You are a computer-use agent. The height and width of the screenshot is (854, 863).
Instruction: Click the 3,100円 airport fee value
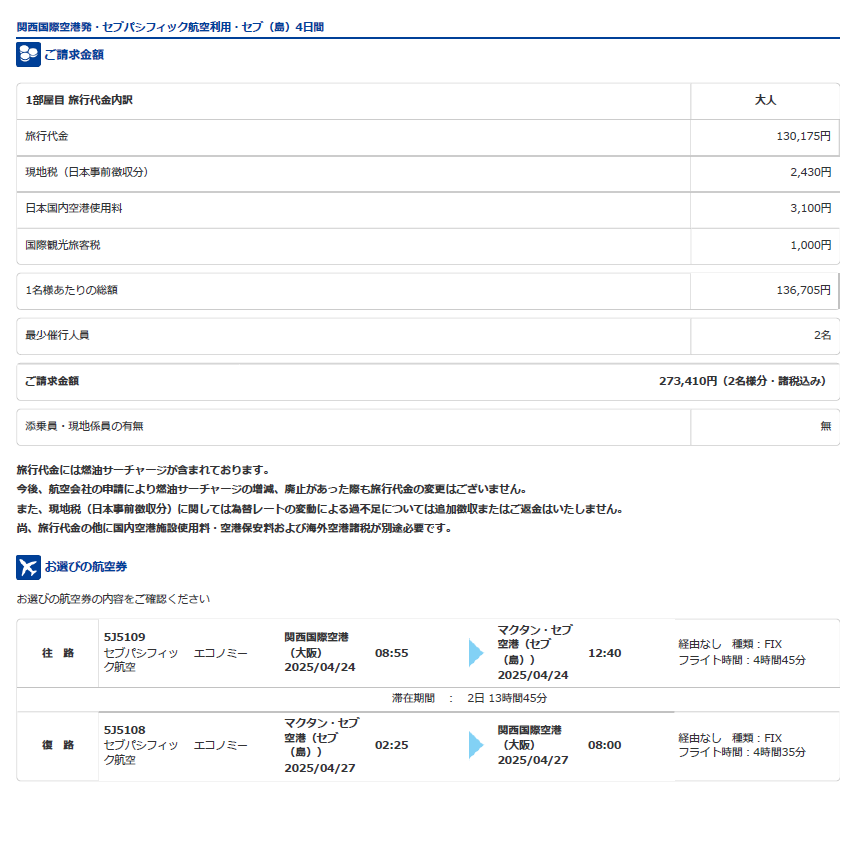pyautogui.click(x=811, y=208)
